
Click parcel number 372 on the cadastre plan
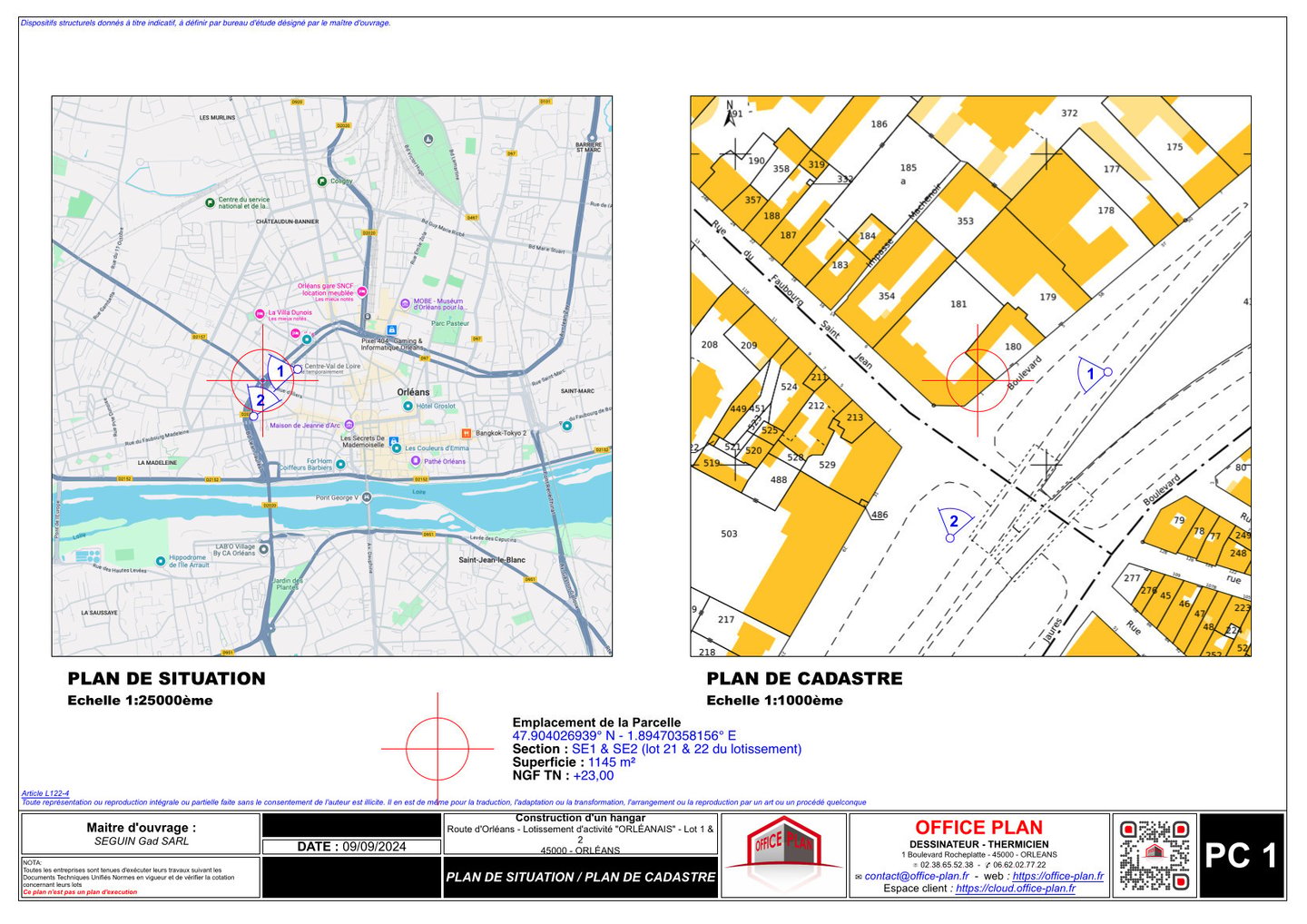pyautogui.click(x=1069, y=113)
